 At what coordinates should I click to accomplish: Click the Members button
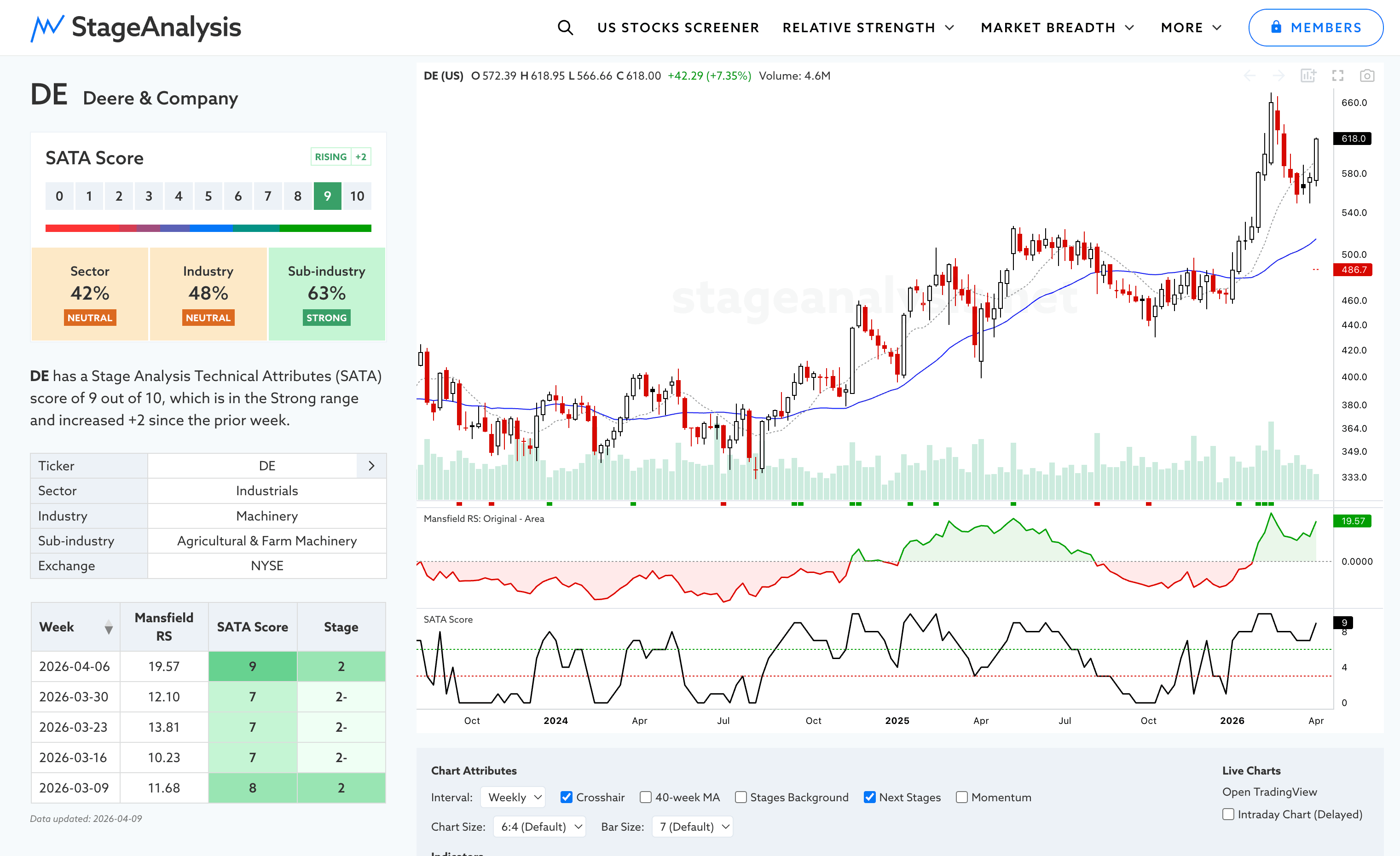tap(1315, 27)
